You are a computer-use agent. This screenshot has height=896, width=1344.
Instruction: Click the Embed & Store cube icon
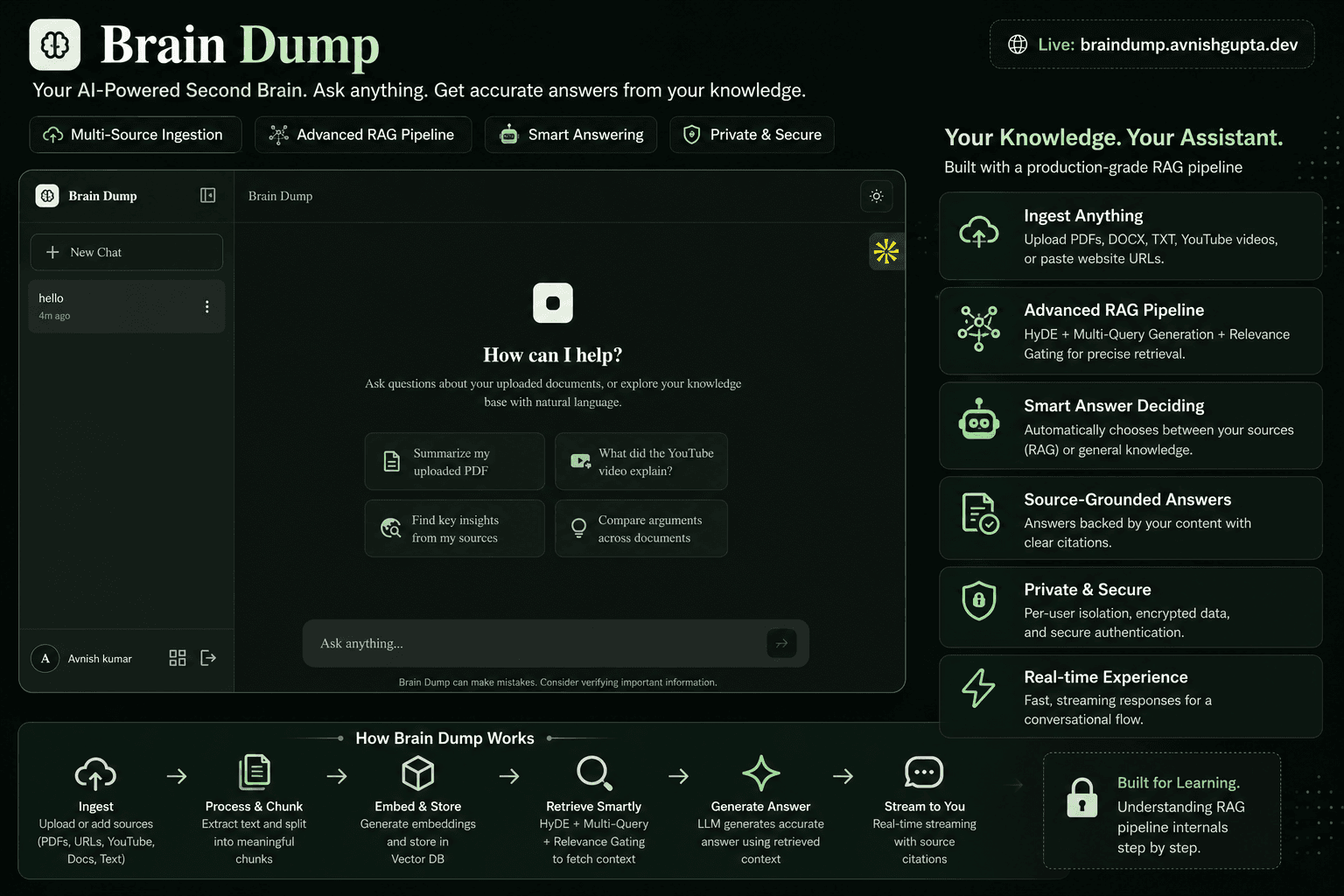(418, 773)
